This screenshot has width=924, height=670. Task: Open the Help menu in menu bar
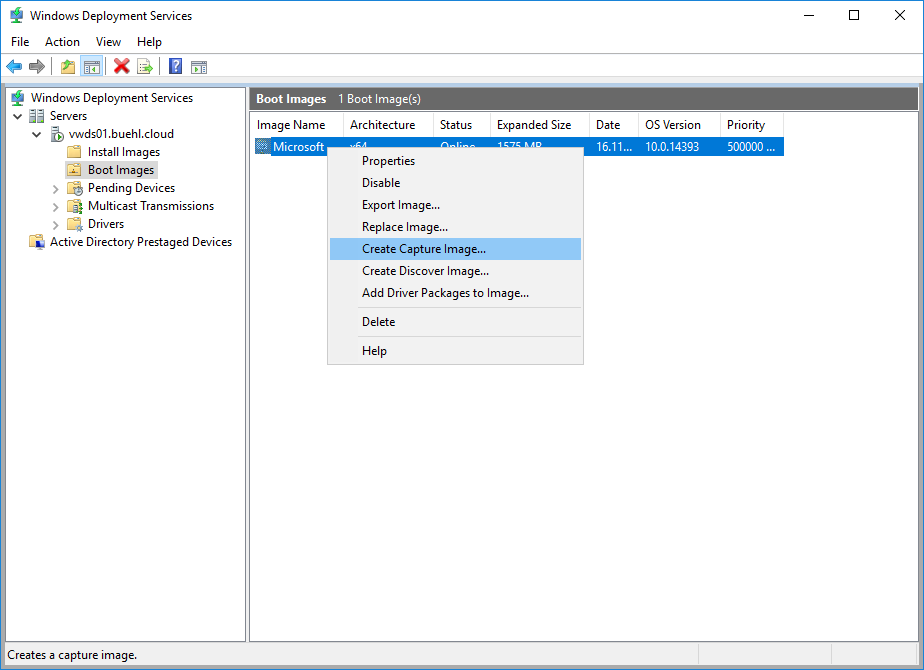point(149,42)
